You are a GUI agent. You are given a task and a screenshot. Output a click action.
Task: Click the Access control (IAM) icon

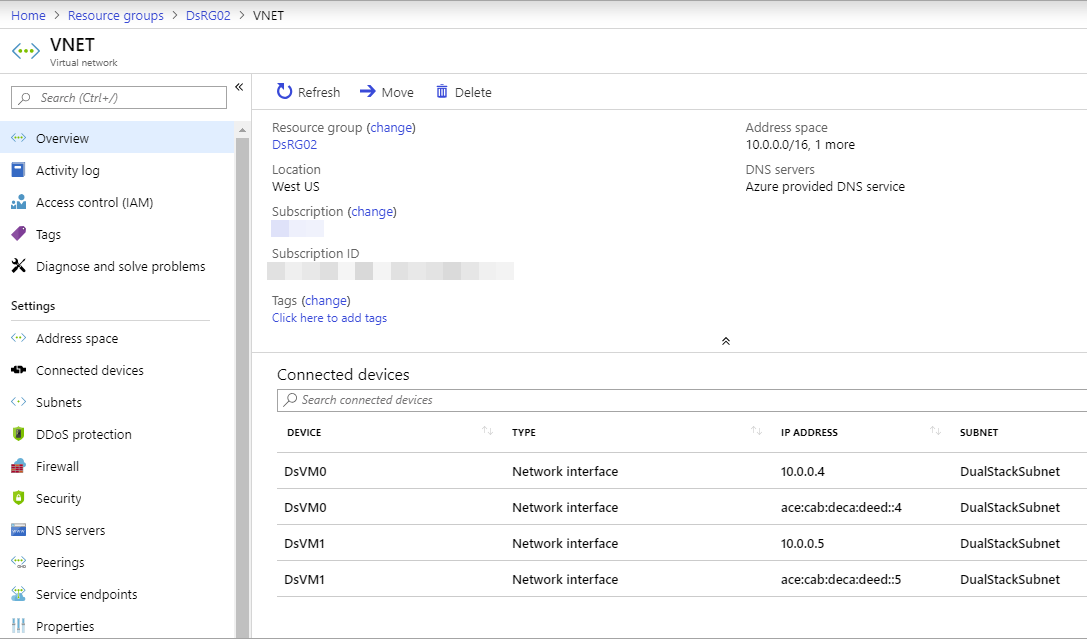[18, 202]
